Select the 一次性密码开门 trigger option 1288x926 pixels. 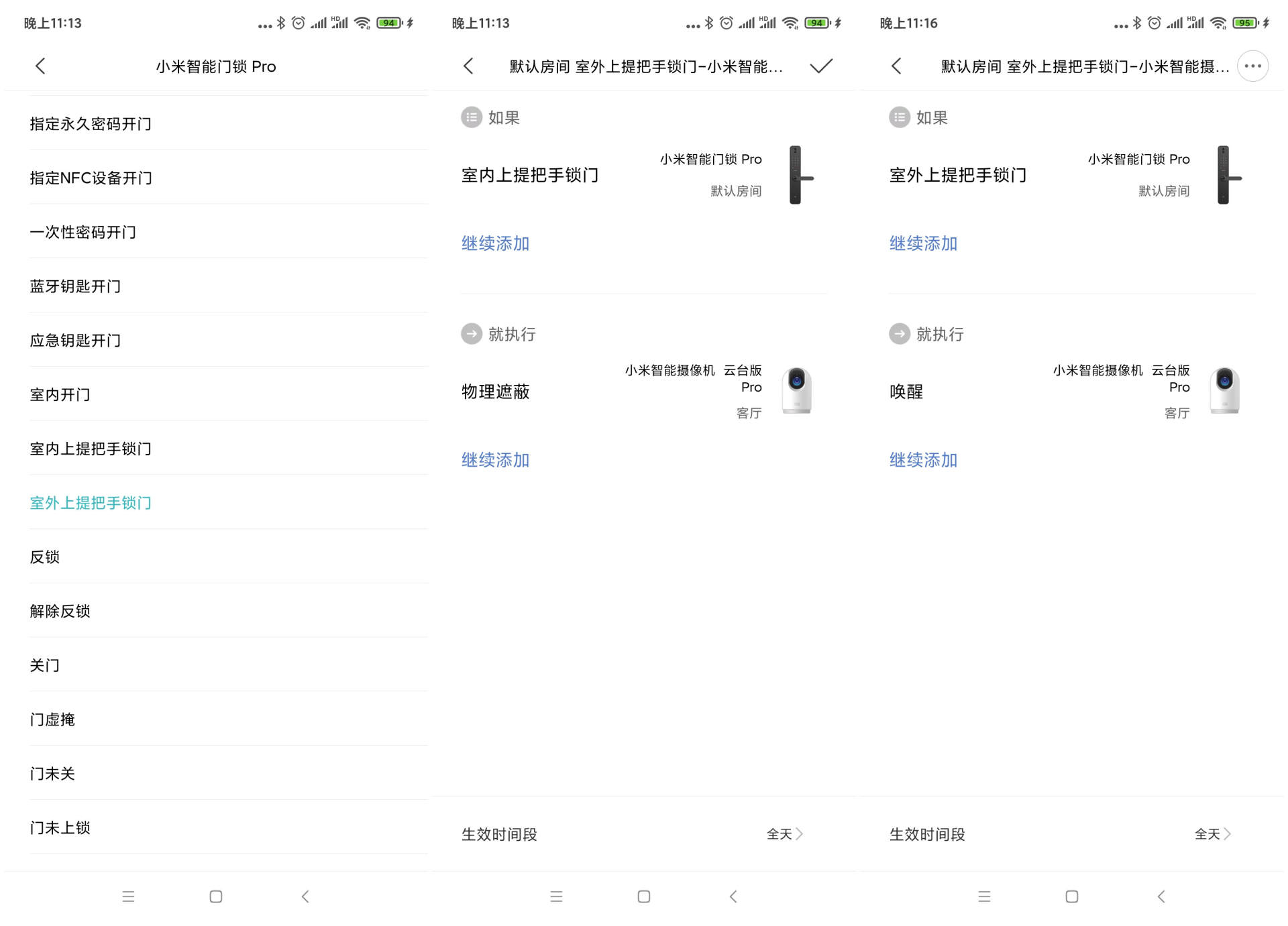[x=83, y=232]
